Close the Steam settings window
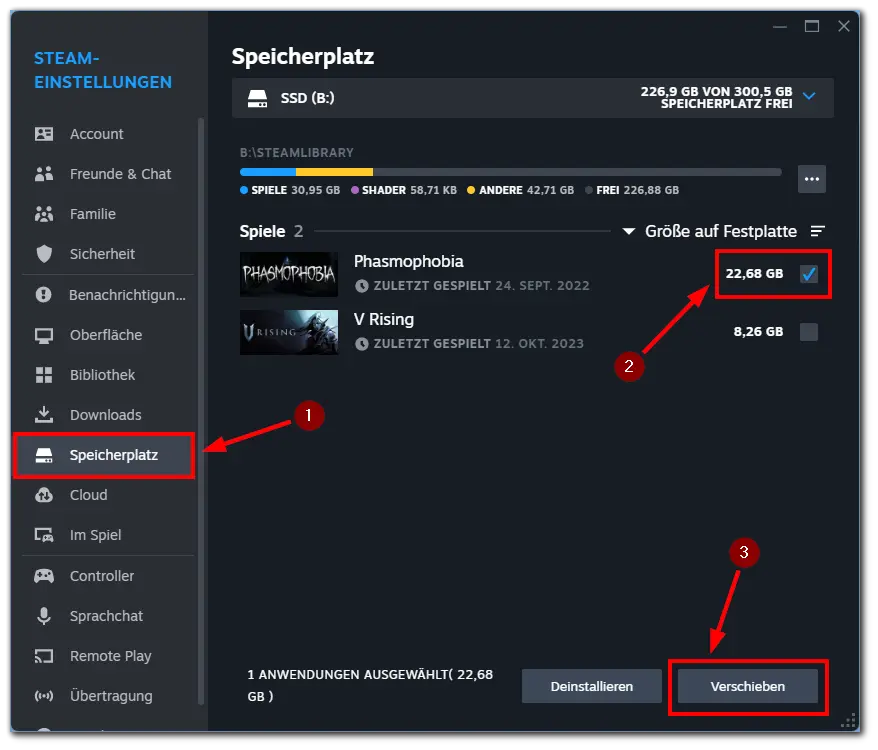878x750 pixels. [x=844, y=26]
